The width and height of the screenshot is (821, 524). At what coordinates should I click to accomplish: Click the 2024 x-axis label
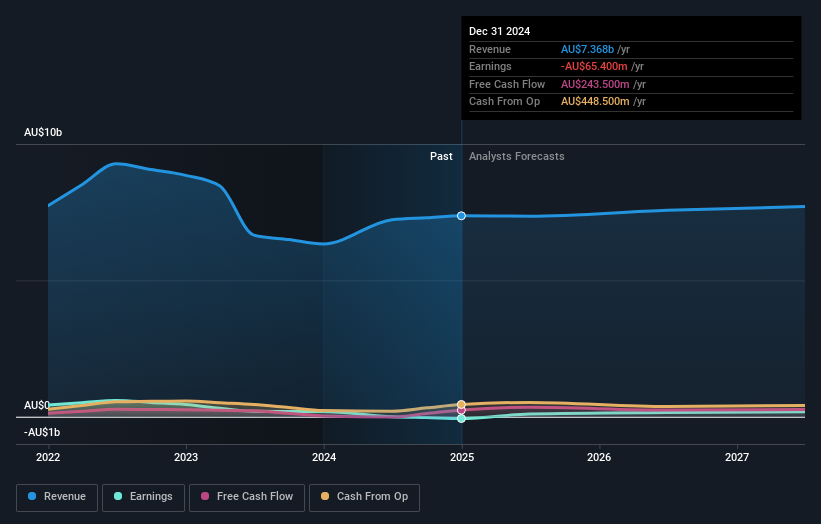(324, 457)
